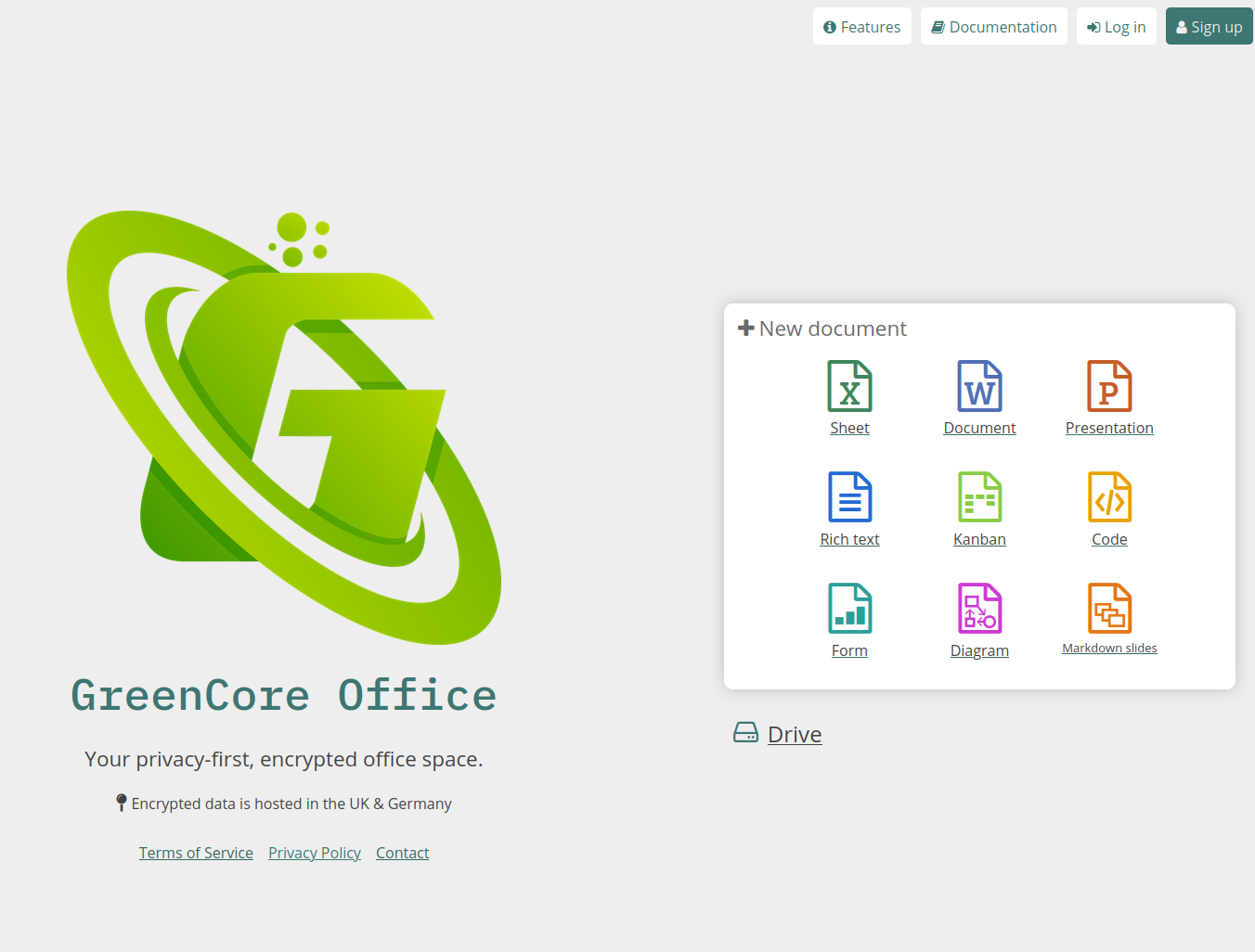
Task: Click the Contact link
Action: coord(402,853)
